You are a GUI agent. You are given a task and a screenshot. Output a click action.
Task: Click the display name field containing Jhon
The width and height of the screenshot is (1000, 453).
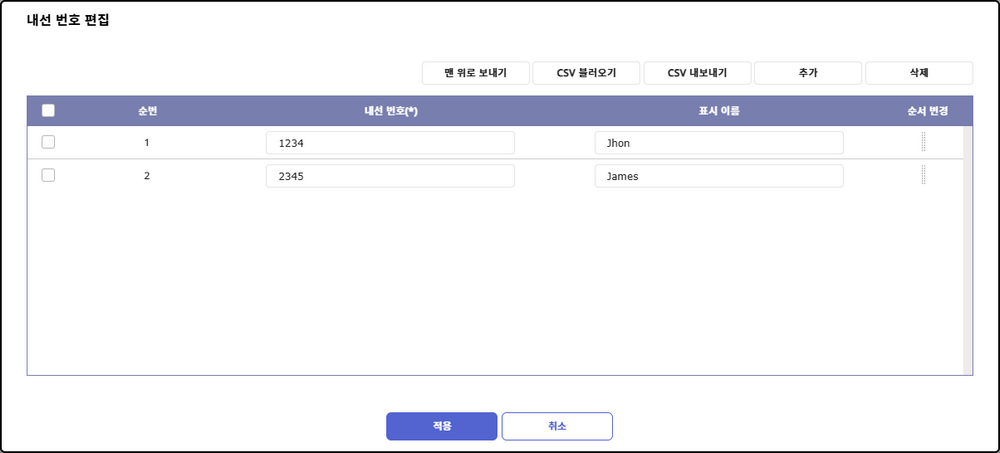[x=718, y=143]
